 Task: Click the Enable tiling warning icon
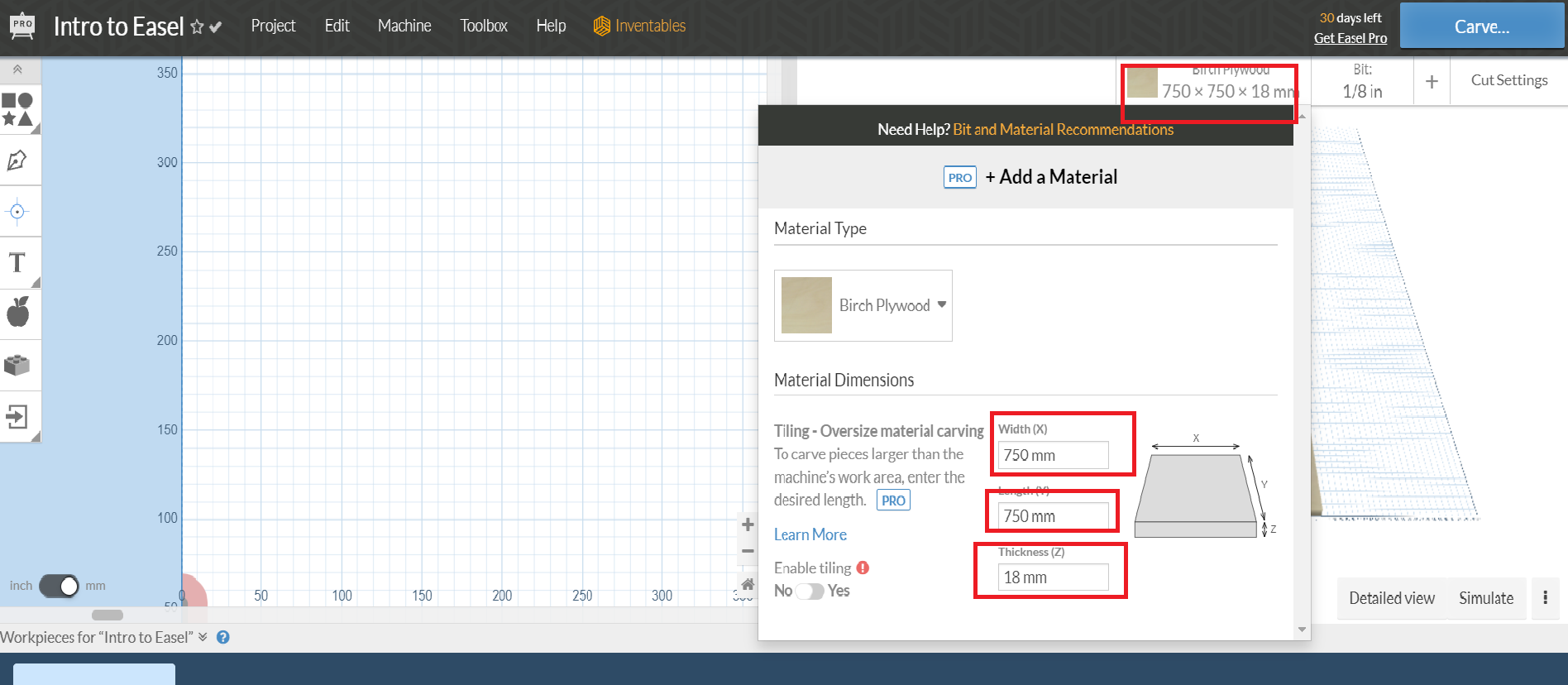point(863,568)
